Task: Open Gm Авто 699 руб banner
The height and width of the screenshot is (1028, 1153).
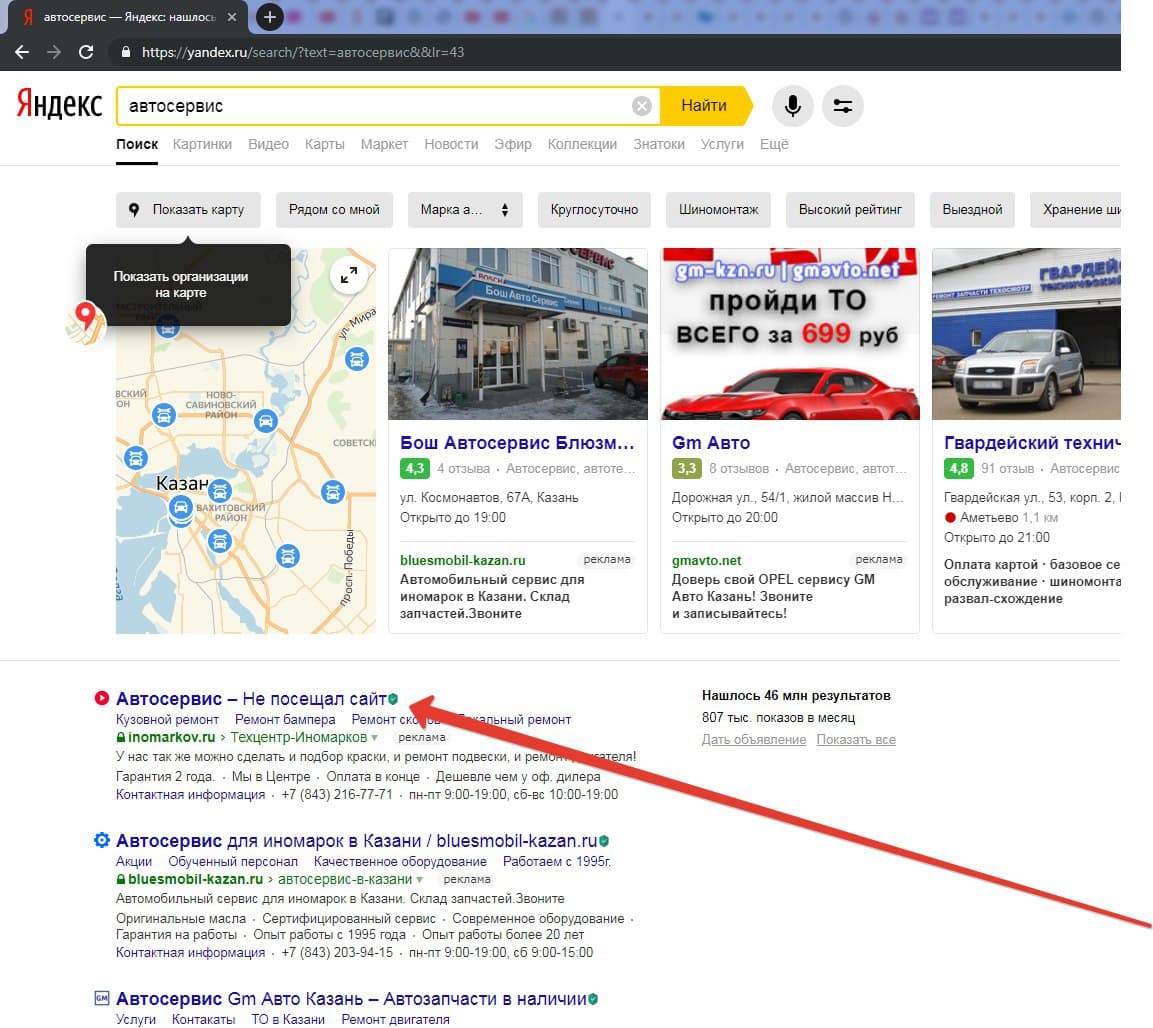Action: (x=790, y=334)
